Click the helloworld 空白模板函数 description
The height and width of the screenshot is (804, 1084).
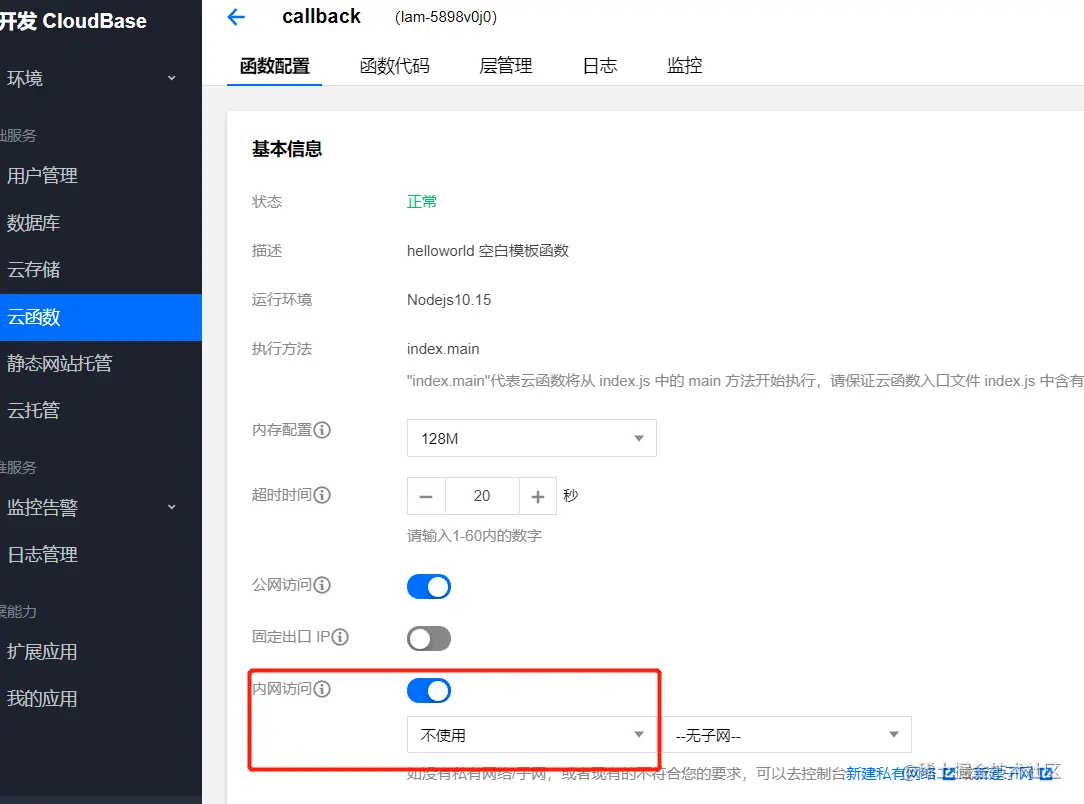(487, 251)
